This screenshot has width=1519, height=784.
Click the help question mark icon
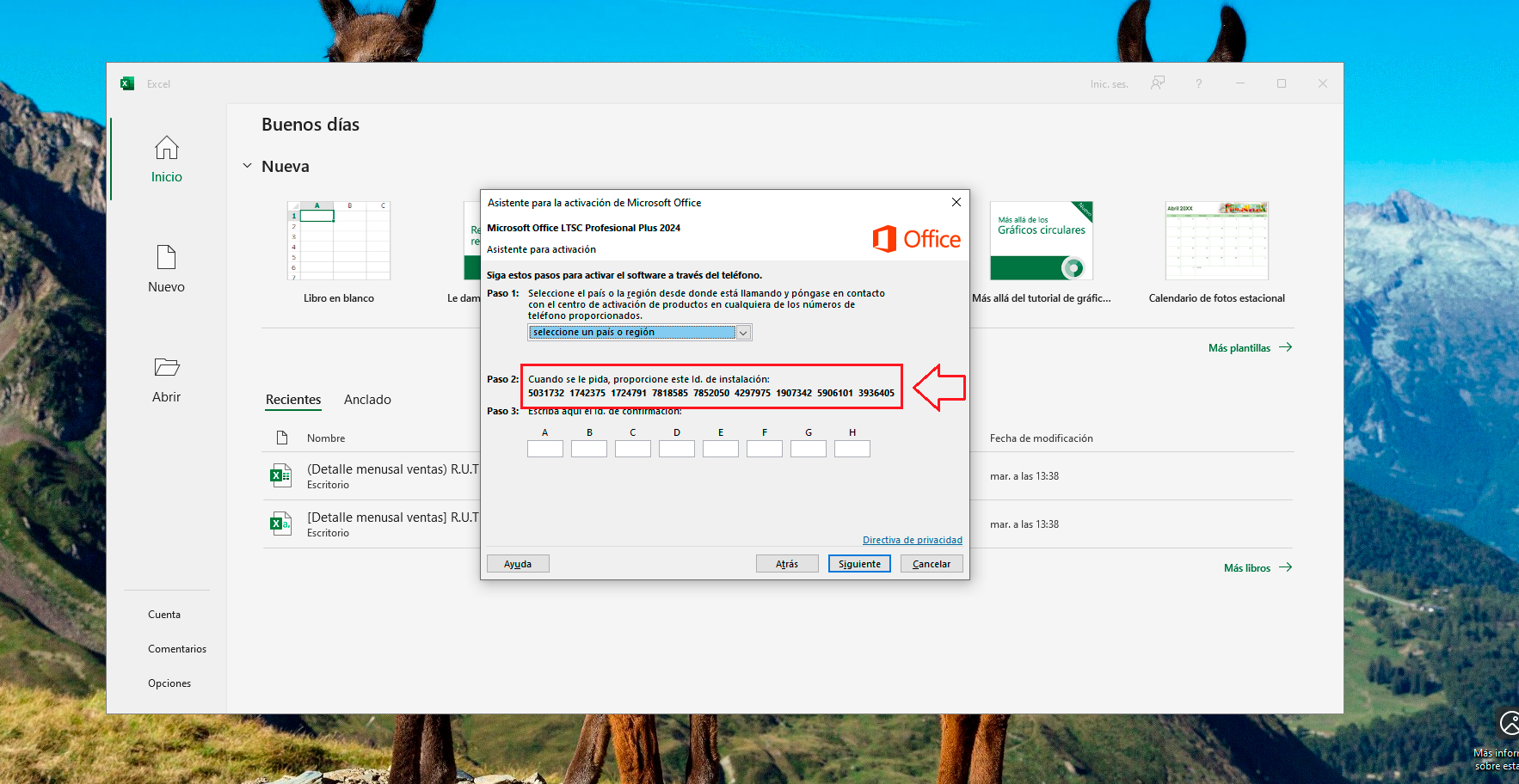click(x=1198, y=83)
